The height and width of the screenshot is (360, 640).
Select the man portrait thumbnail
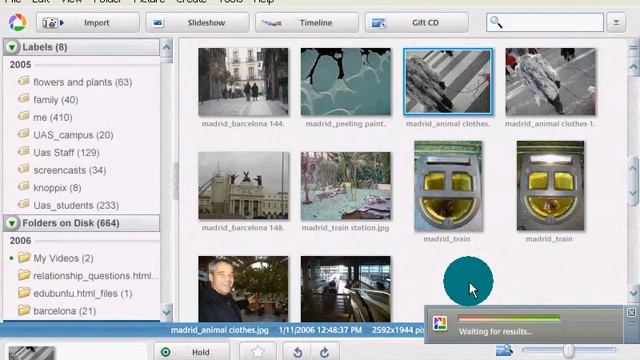click(243, 289)
